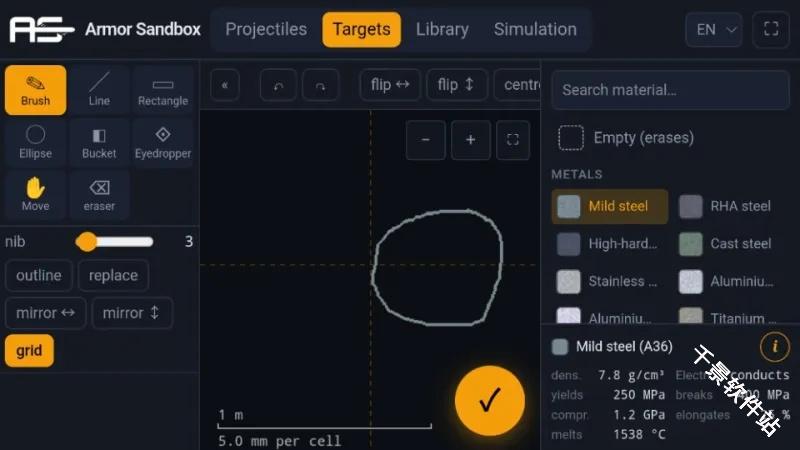800x450 pixels.
Task: Click the centre button in toolbar
Action: pos(517,85)
